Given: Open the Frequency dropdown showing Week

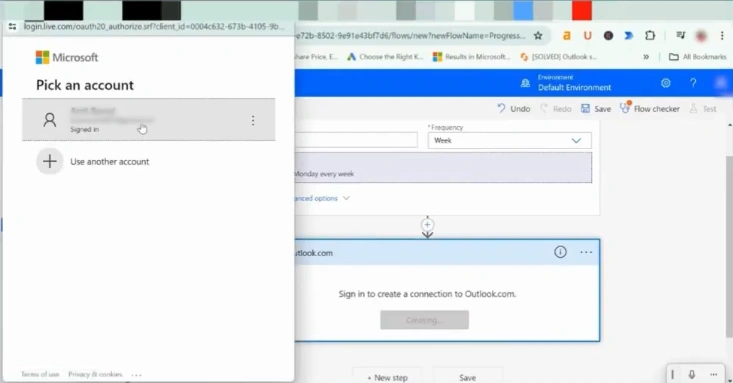Looking at the screenshot, I should coord(510,140).
